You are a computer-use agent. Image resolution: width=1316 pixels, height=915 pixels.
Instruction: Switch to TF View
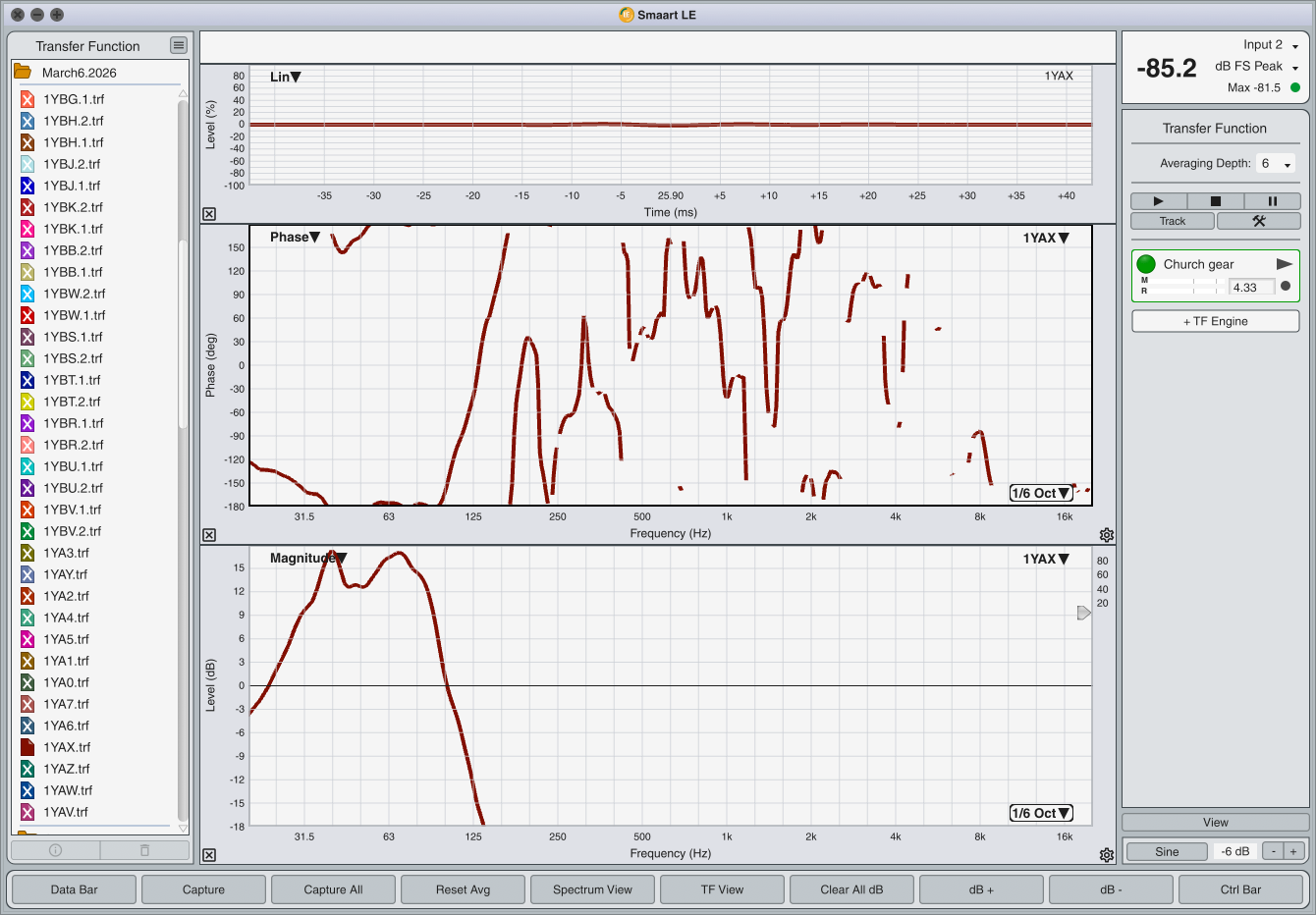[723, 889]
